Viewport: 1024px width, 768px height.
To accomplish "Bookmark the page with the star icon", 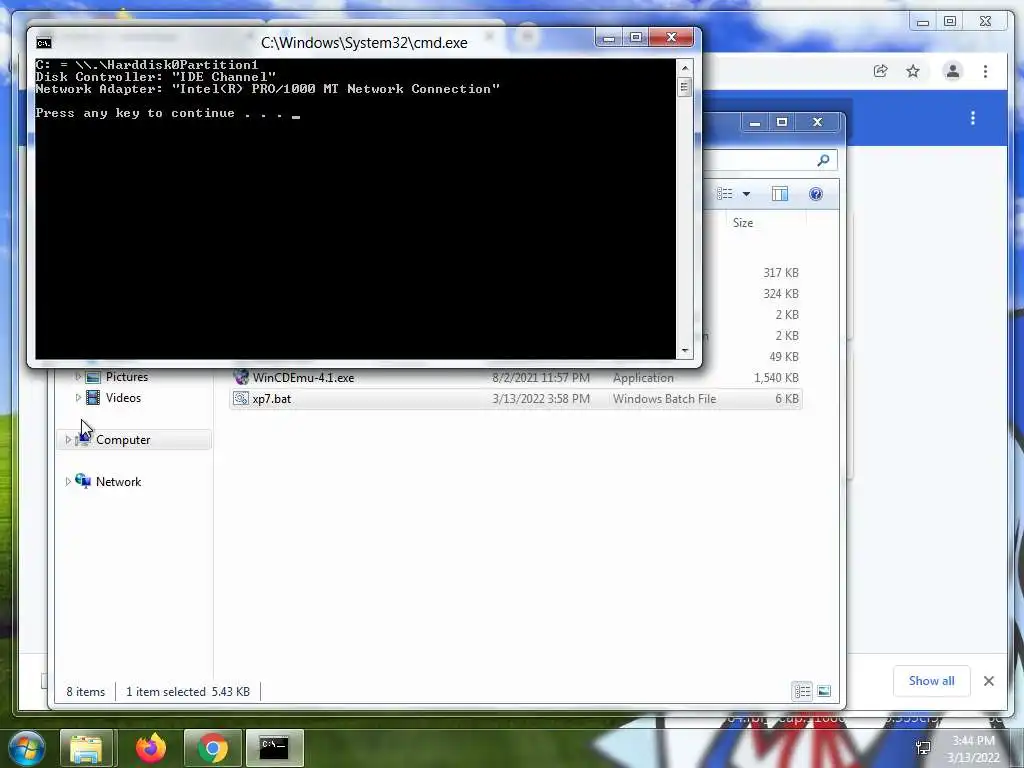I will tap(913, 71).
